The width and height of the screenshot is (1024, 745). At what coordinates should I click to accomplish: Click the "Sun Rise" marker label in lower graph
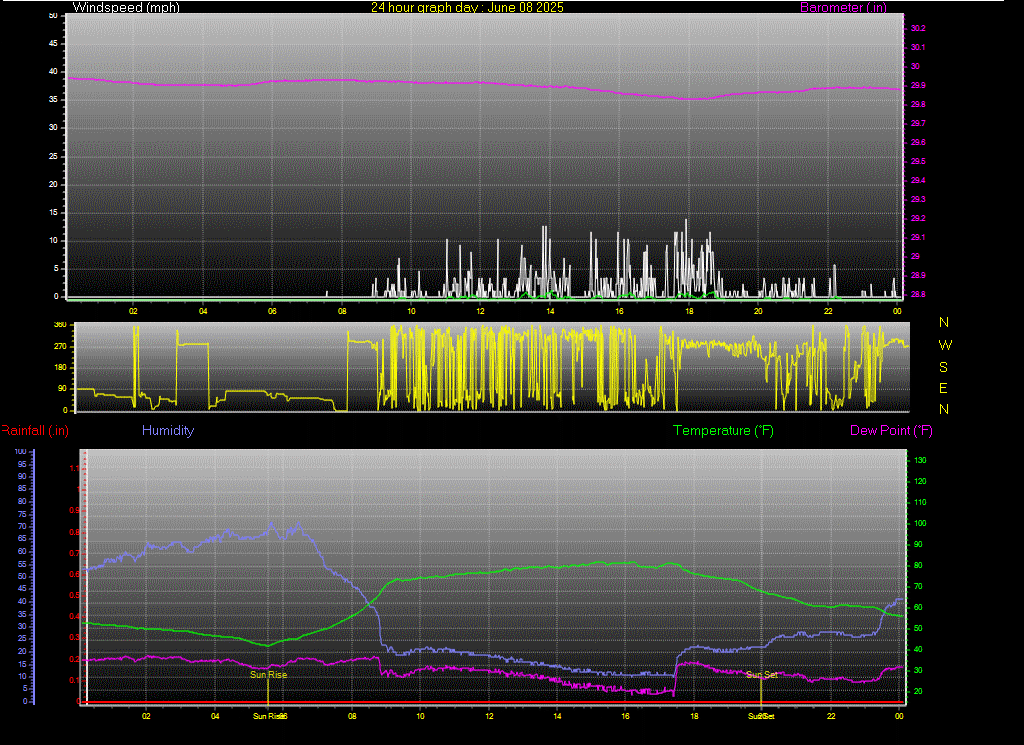click(268, 674)
